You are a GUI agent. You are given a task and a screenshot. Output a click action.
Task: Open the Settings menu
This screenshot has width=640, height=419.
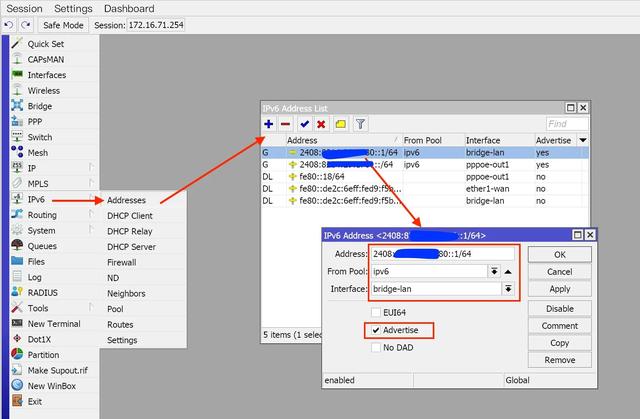pos(73,9)
